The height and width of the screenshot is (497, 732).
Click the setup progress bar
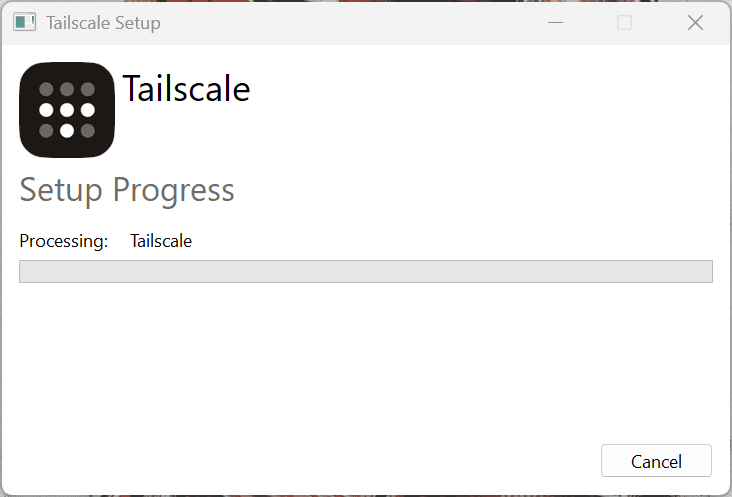click(365, 272)
